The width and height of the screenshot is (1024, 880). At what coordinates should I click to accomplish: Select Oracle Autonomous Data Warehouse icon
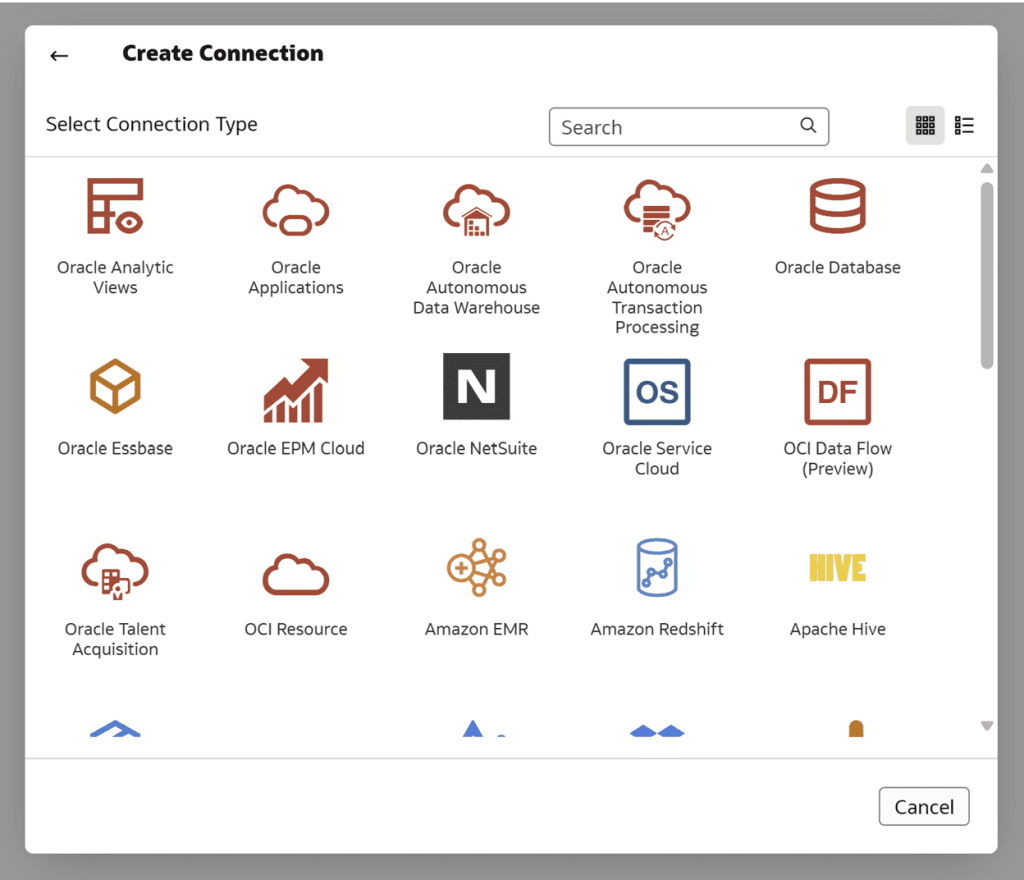tap(477, 208)
